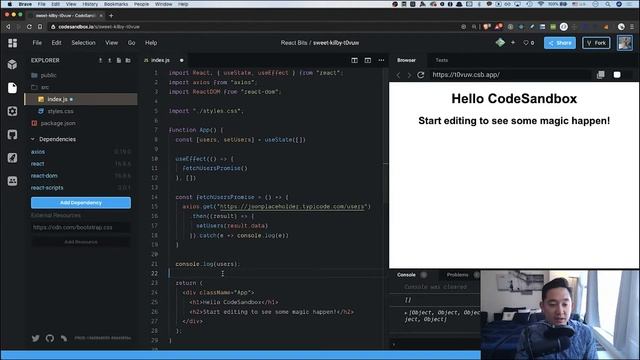Image resolution: width=640 pixels, height=360 pixels.
Task: Go back in the preview browser
Action: (x=398, y=75)
